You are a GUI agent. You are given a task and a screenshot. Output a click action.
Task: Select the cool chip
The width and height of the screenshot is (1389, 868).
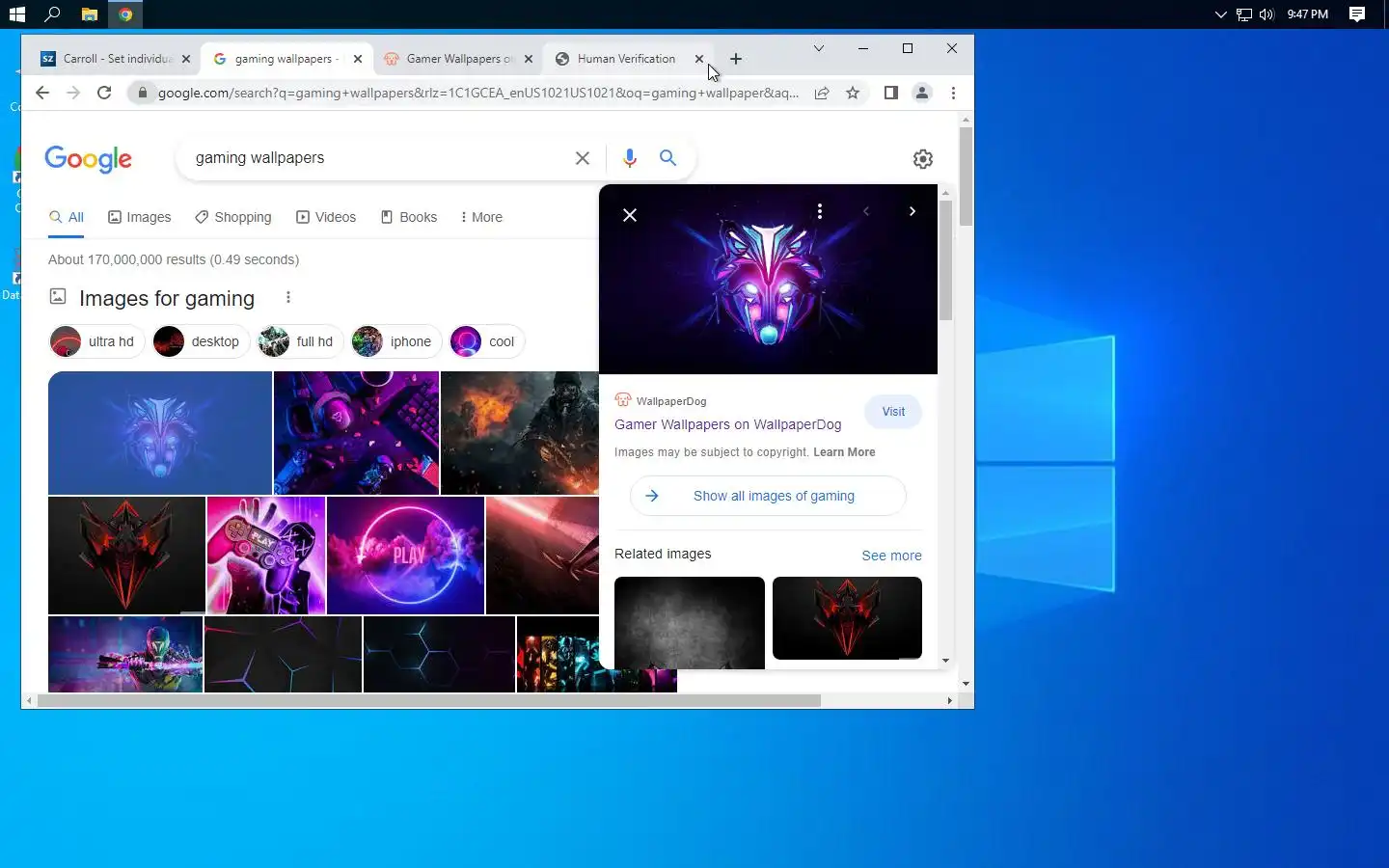(487, 341)
